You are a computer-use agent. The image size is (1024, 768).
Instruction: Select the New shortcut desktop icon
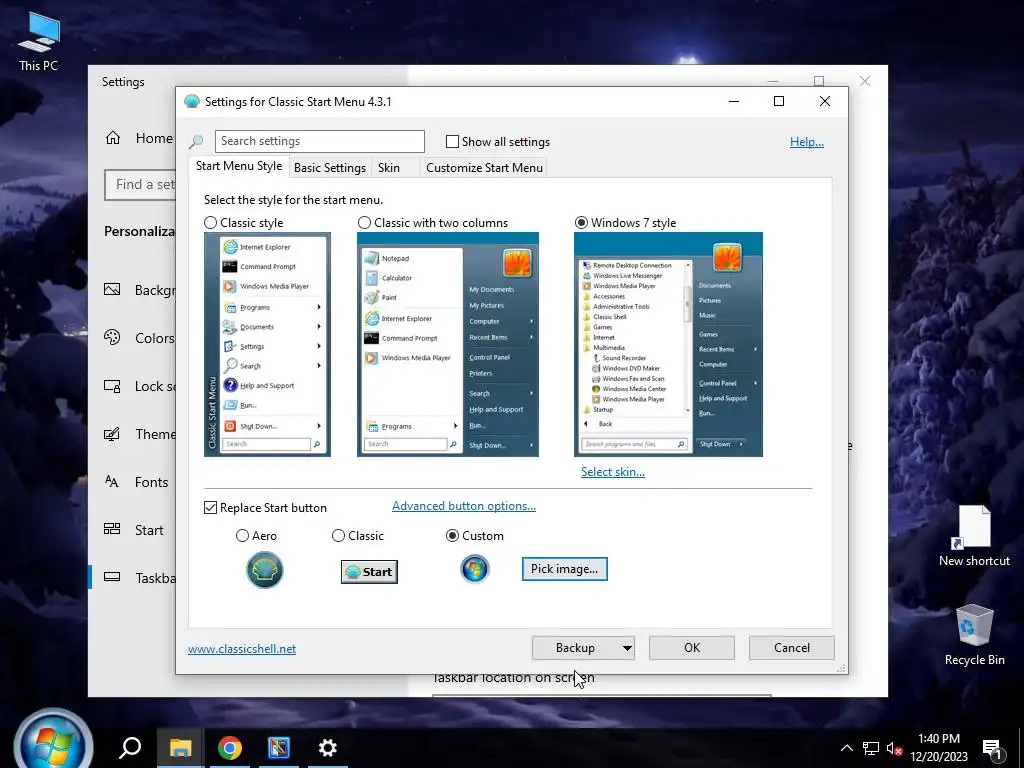(974, 536)
